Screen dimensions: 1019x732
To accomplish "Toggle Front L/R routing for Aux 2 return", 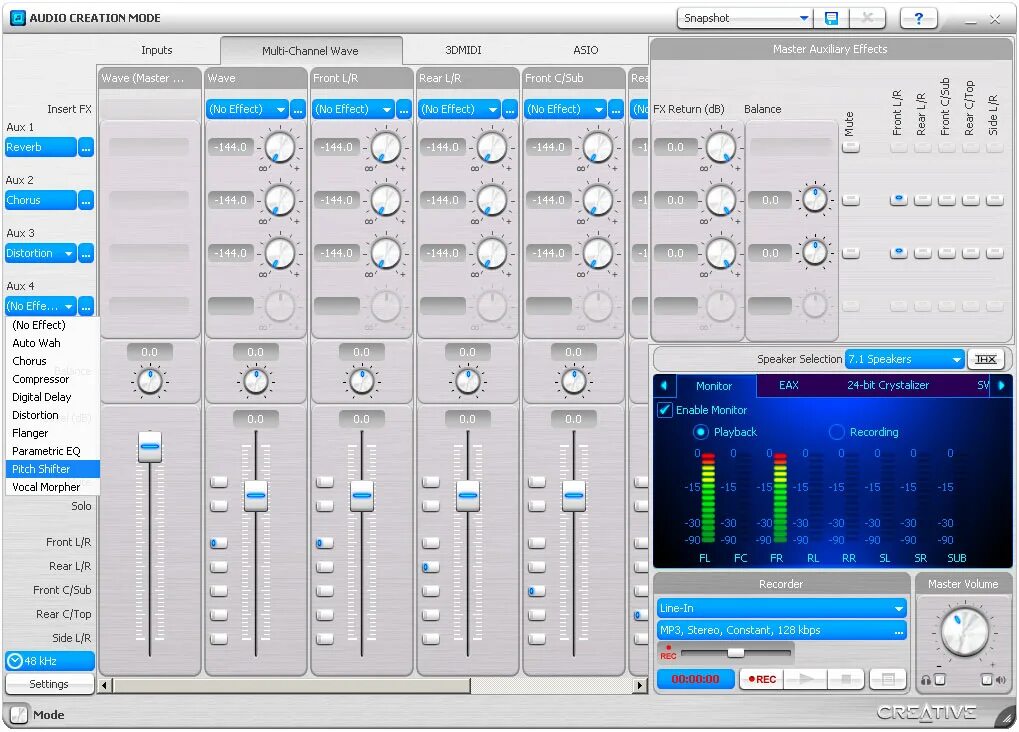I will 899,200.
